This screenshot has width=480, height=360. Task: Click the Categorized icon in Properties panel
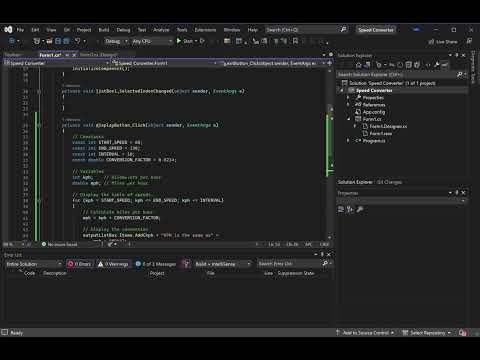pyautogui.click(x=341, y=209)
